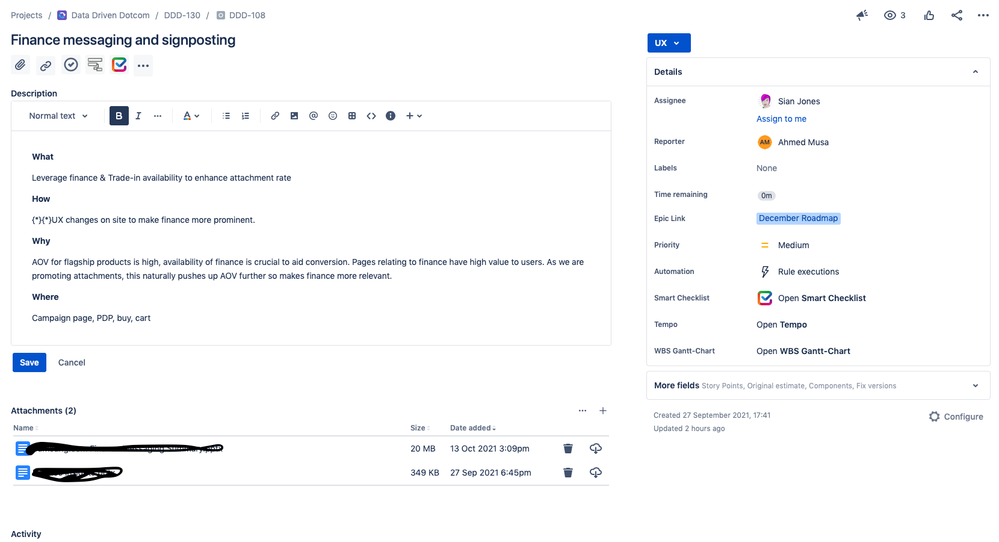Insert a hyperlink from the editor toolbar
This screenshot has height=542, width=999.
pos(275,116)
